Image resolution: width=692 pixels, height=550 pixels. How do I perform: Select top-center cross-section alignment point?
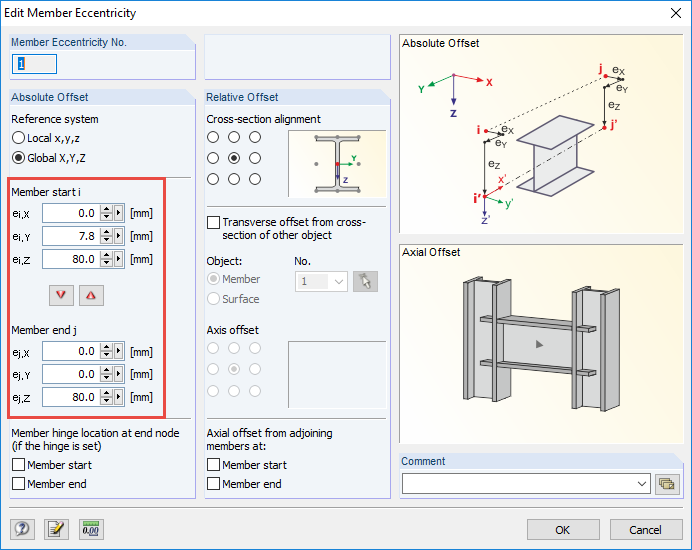(234, 137)
